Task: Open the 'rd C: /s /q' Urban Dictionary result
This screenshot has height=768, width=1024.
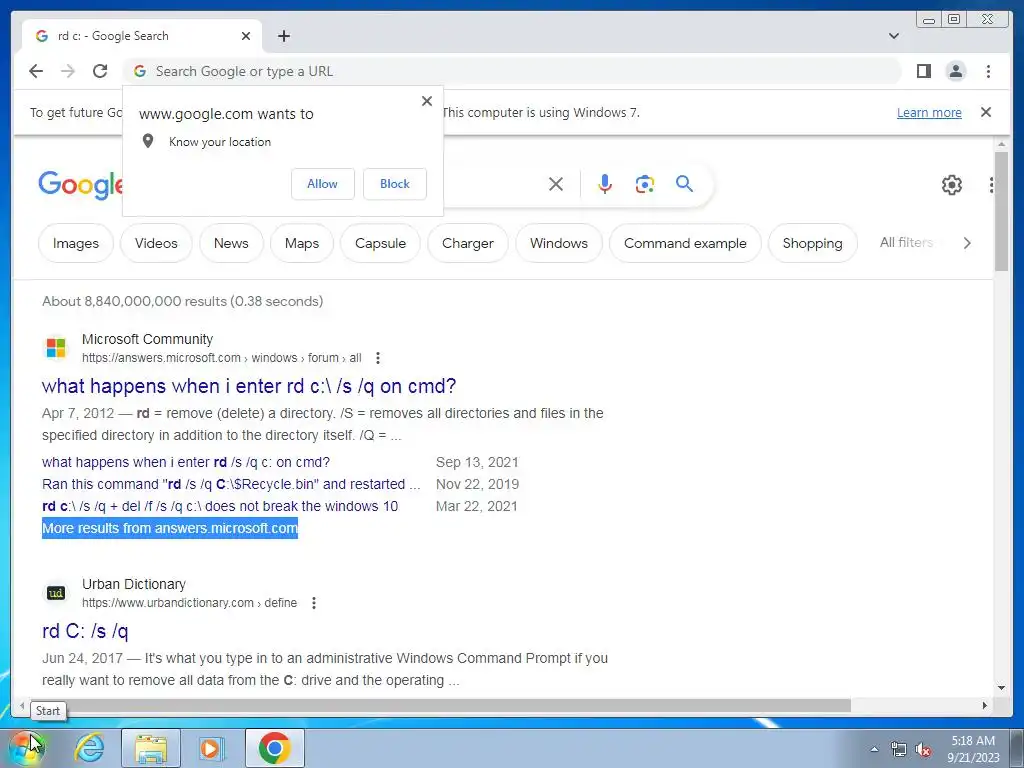Action: pos(85,631)
